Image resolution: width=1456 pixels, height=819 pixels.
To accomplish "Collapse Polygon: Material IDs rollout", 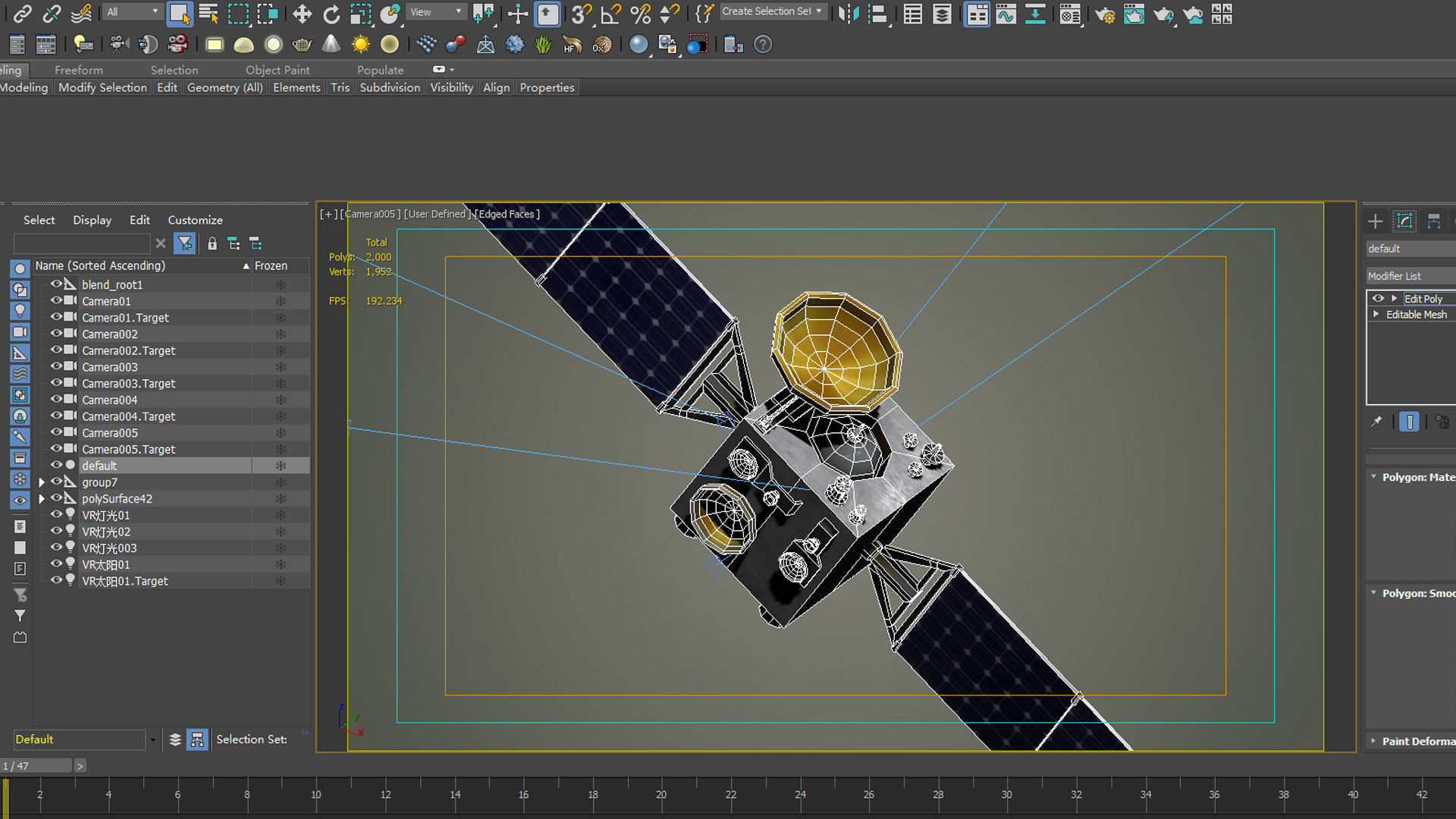I will (x=1373, y=477).
